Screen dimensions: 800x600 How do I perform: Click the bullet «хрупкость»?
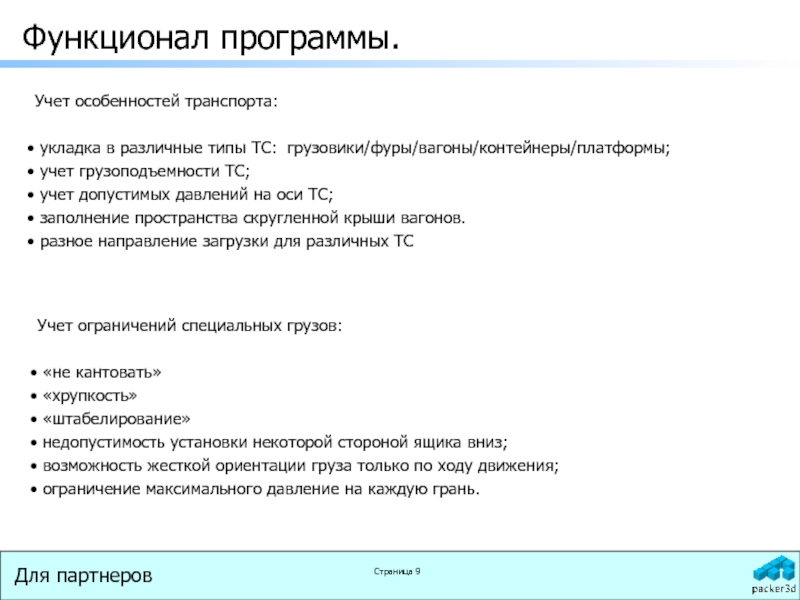[x=84, y=396]
